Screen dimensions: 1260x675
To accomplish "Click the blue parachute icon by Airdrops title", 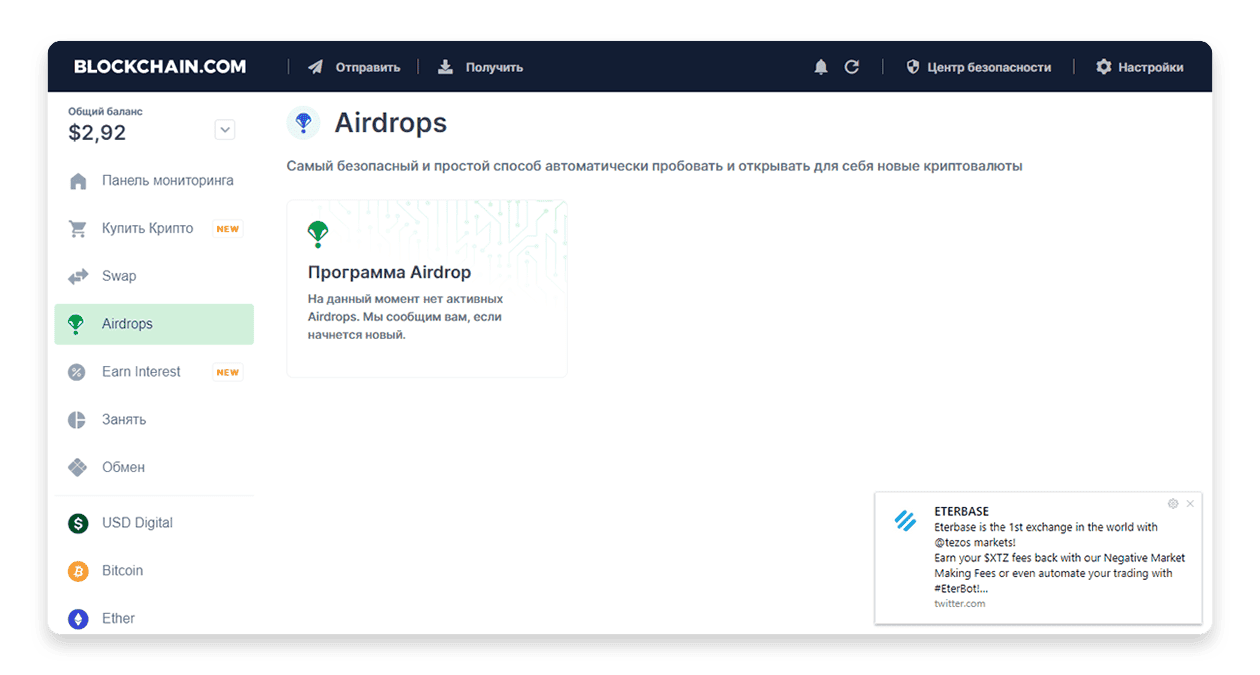I will [x=303, y=123].
